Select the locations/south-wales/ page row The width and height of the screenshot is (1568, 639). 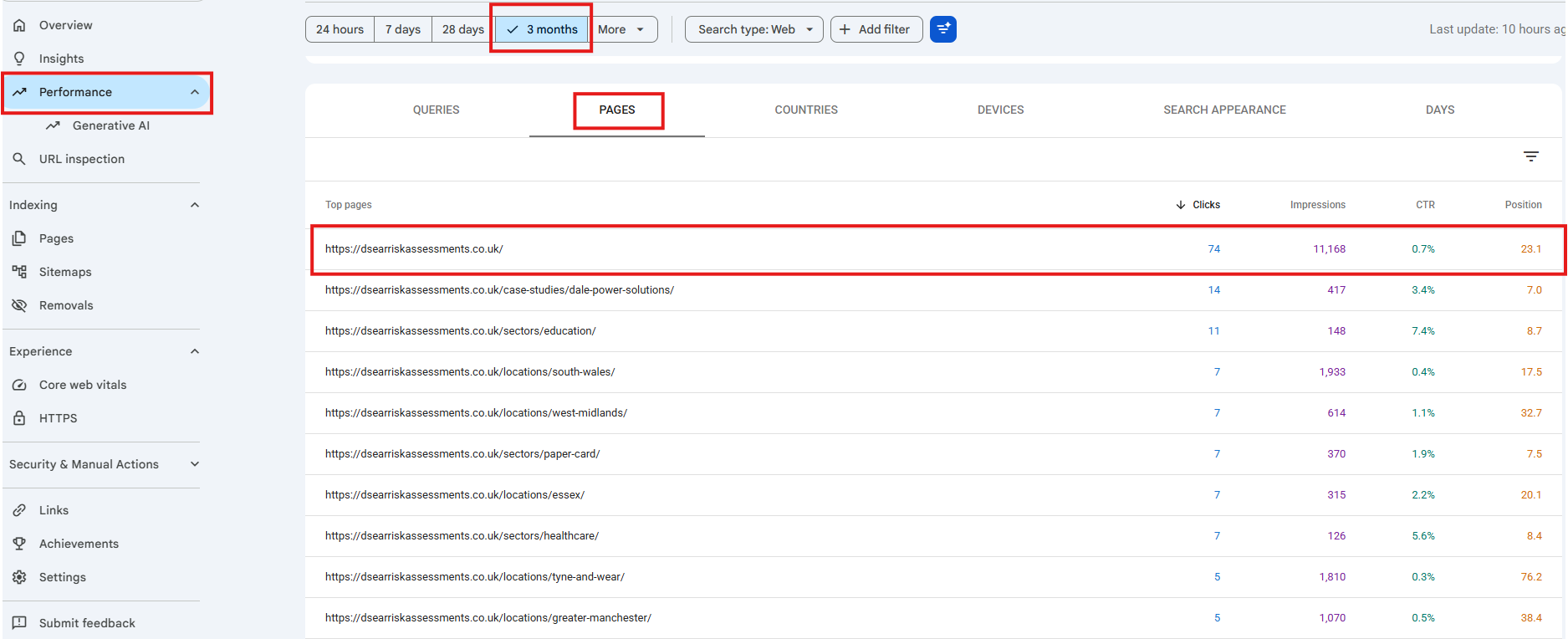click(x=933, y=372)
